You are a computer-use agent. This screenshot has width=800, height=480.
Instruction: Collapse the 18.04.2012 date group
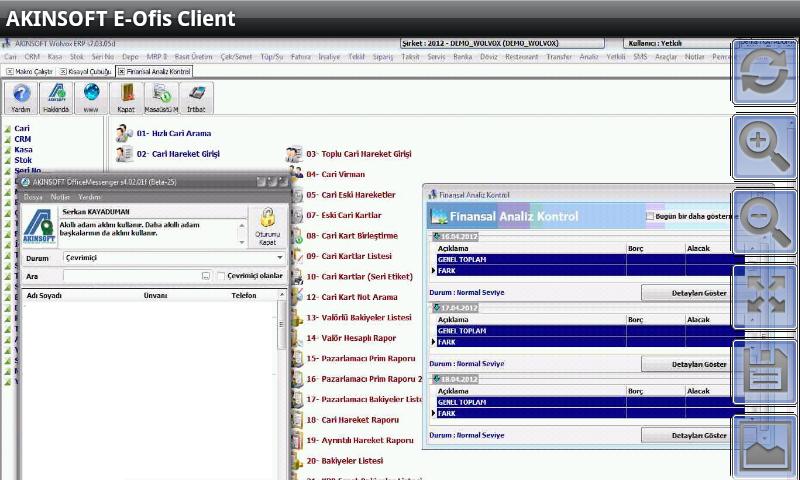437,380
